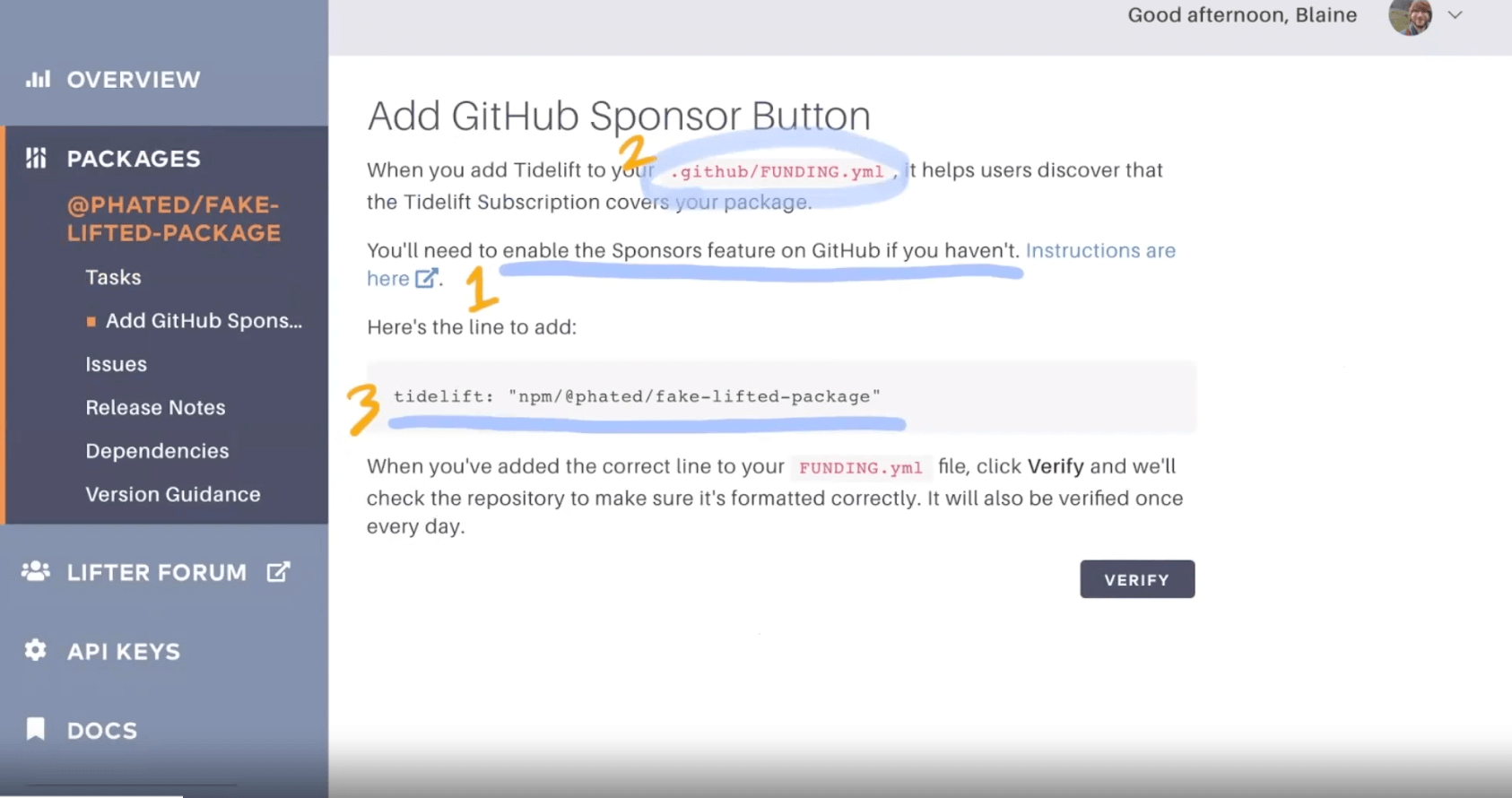Click the Packages grid icon
This screenshot has width=1512, height=798.
(36, 159)
